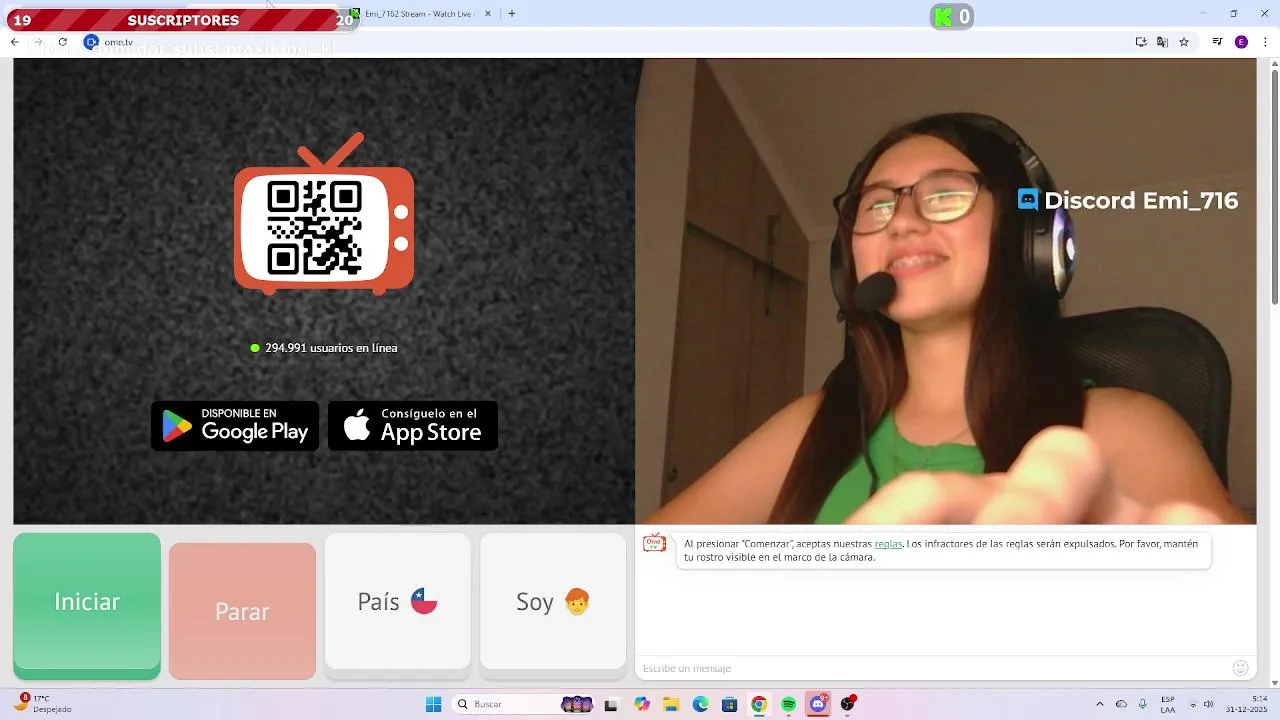Open the media control icon in toolbar
This screenshot has height=720, width=1280.
click(x=1217, y=42)
